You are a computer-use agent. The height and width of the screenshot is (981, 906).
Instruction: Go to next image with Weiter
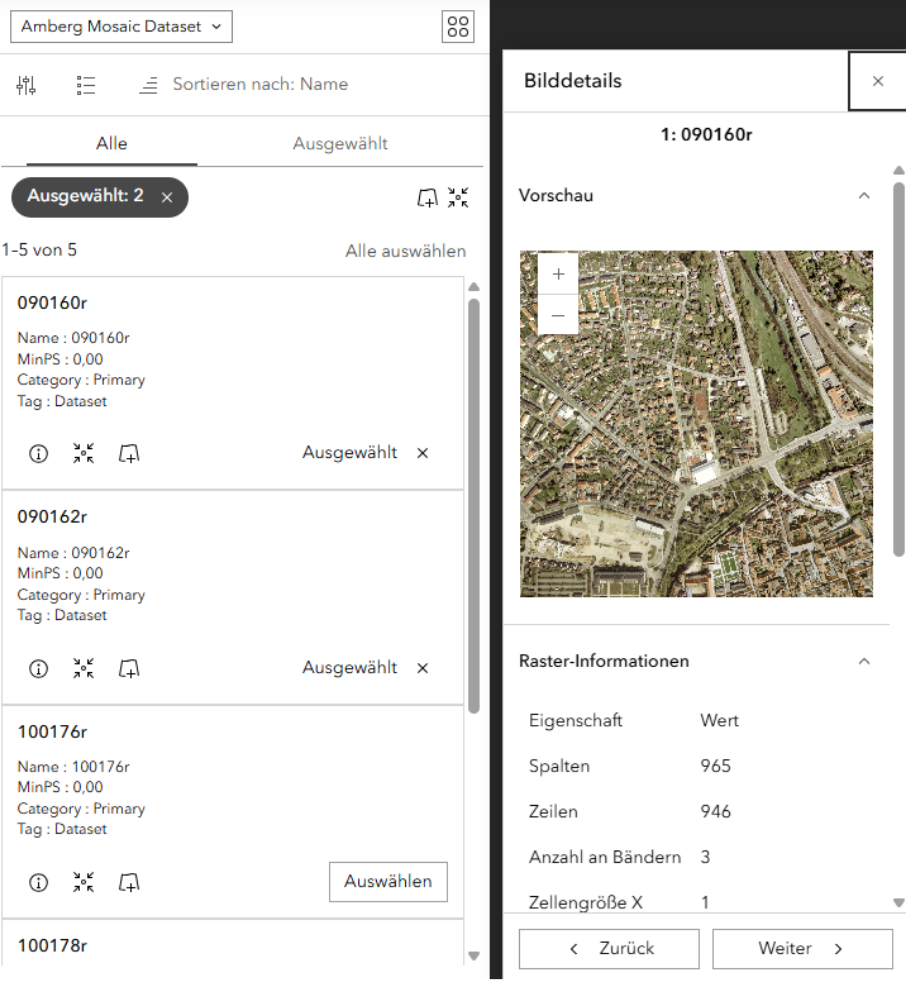tap(802, 948)
